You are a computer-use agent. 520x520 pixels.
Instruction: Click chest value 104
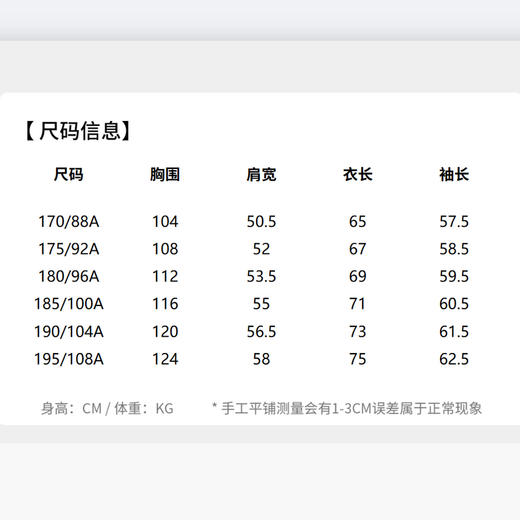[x=165, y=222]
